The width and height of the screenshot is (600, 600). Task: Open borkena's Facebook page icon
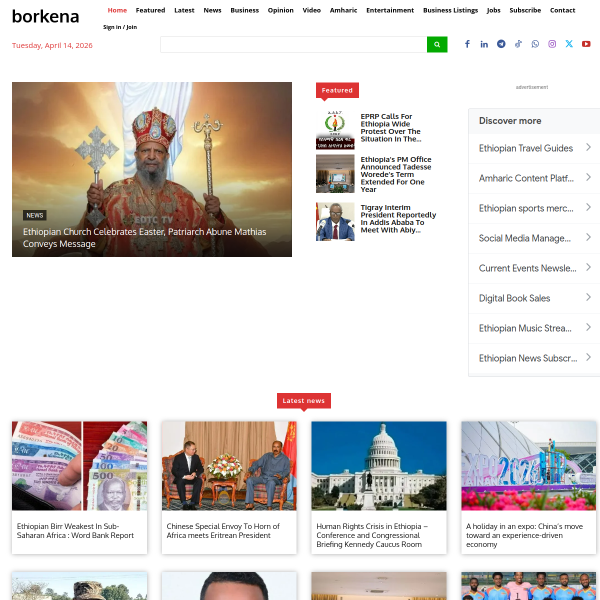[467, 44]
